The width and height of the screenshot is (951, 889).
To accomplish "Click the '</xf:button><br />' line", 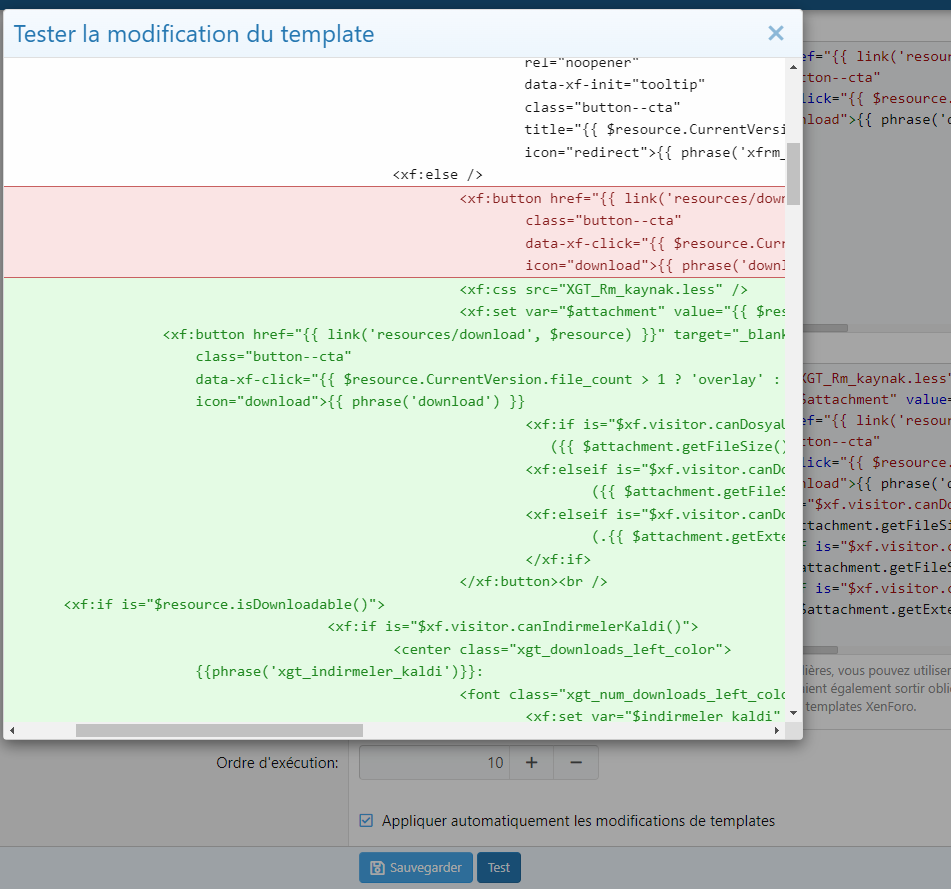I will point(533,582).
